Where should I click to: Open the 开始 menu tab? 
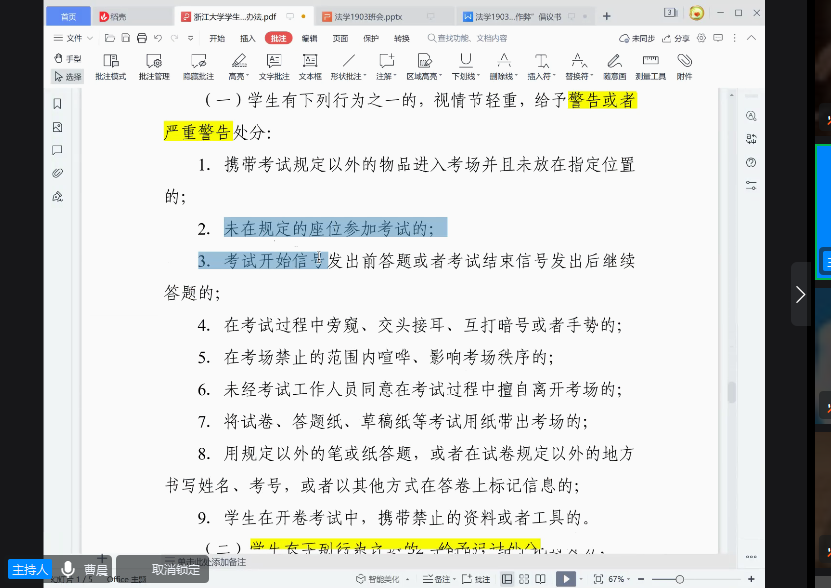[x=217, y=38]
